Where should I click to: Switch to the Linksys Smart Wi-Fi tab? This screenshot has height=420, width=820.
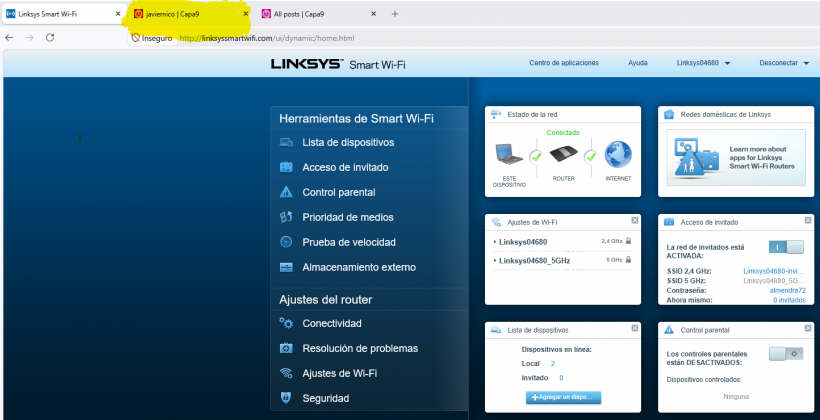[x=63, y=14]
